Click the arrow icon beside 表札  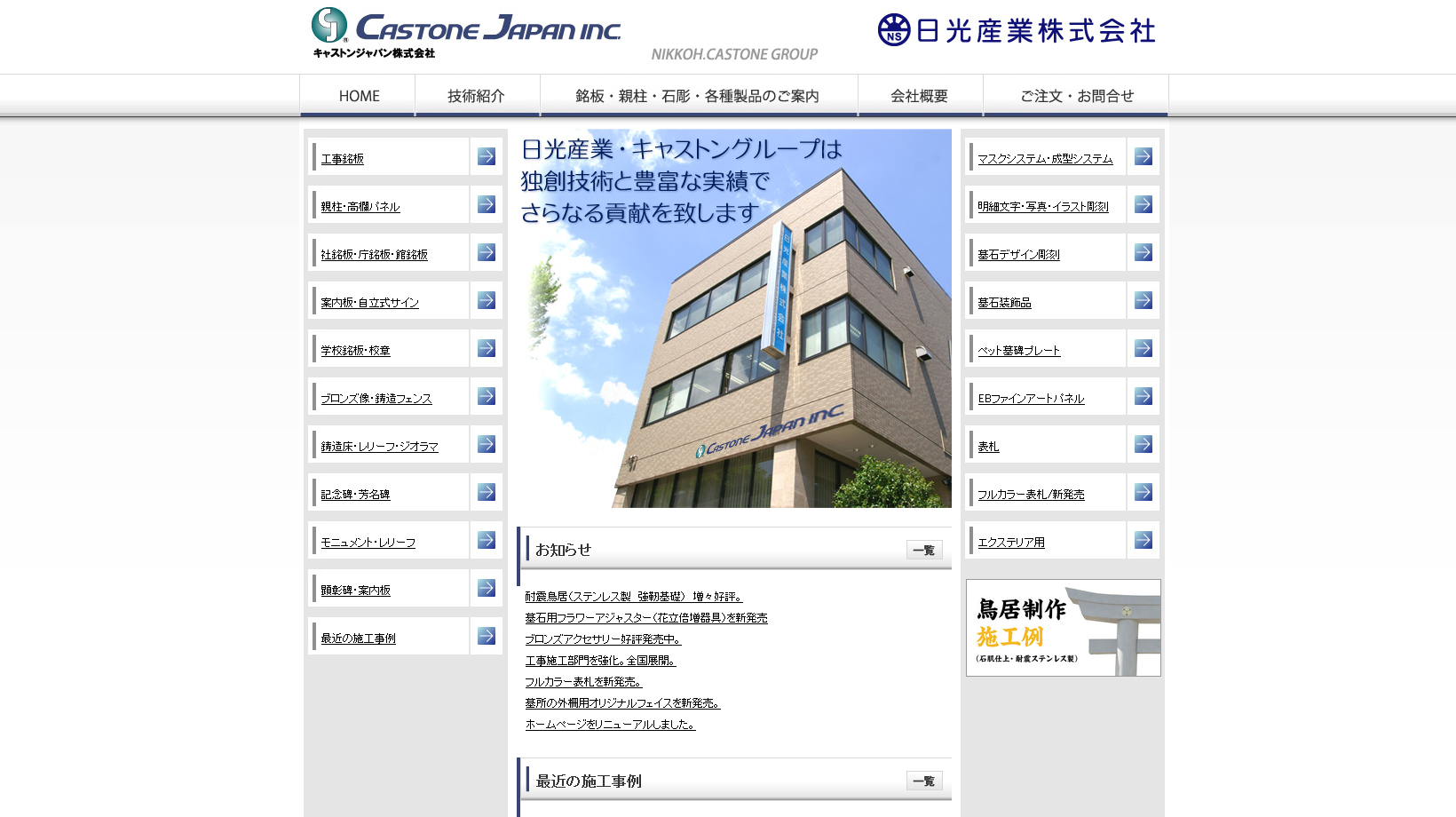[x=1143, y=444]
